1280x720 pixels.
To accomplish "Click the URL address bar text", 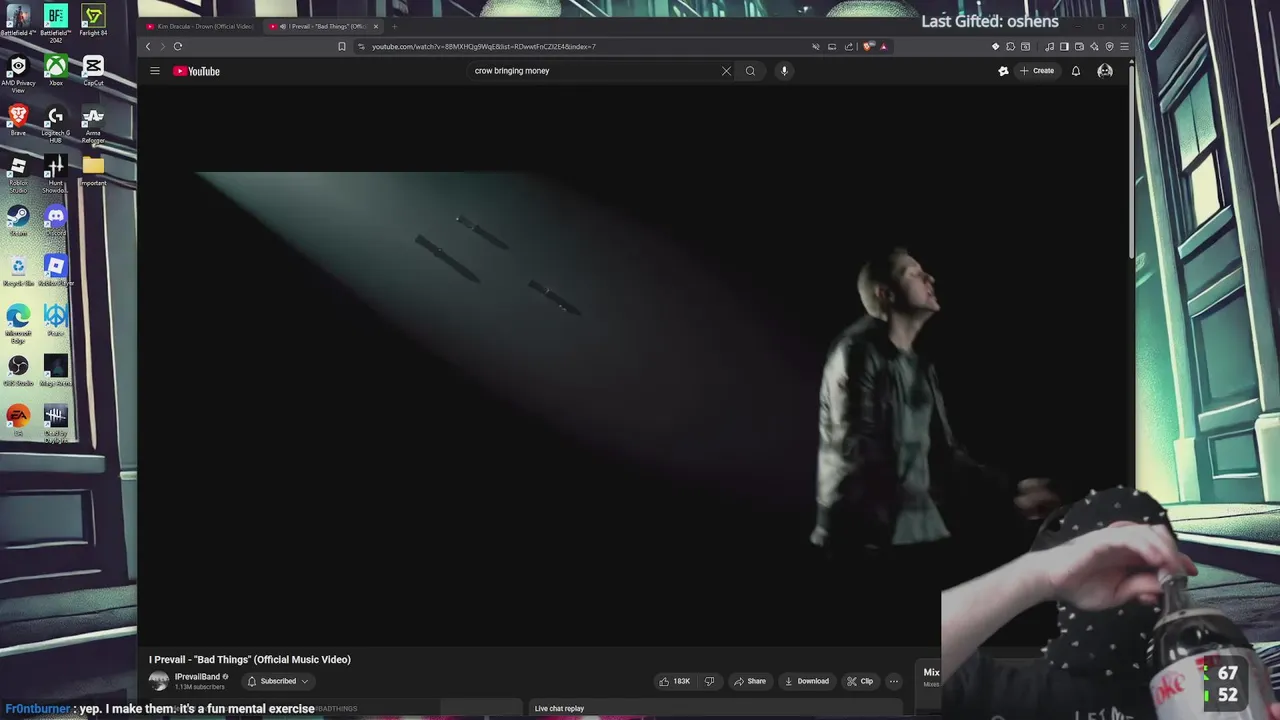I will pyautogui.click(x=484, y=46).
